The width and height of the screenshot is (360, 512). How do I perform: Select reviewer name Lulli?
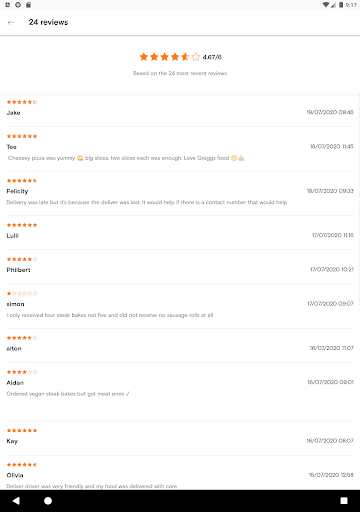(12, 236)
